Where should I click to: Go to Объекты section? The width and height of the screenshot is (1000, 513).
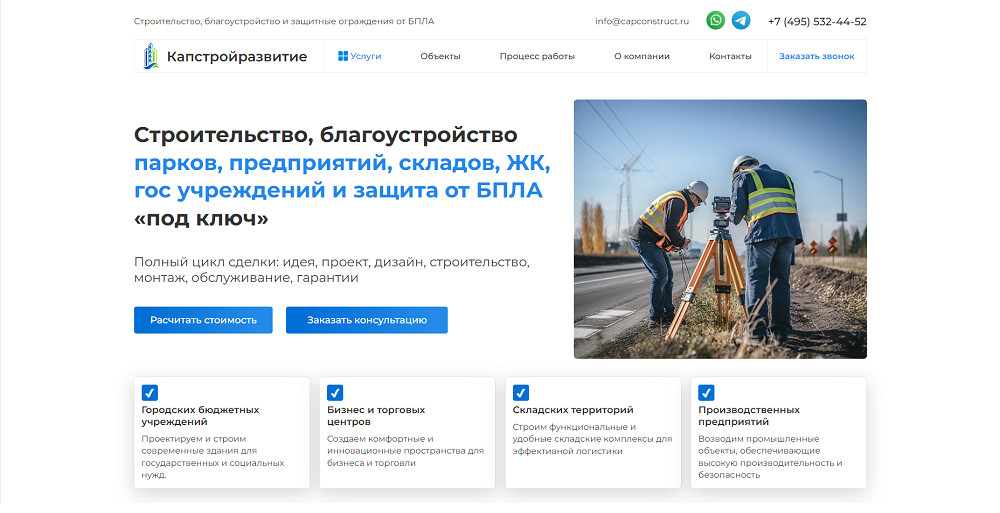(x=440, y=56)
